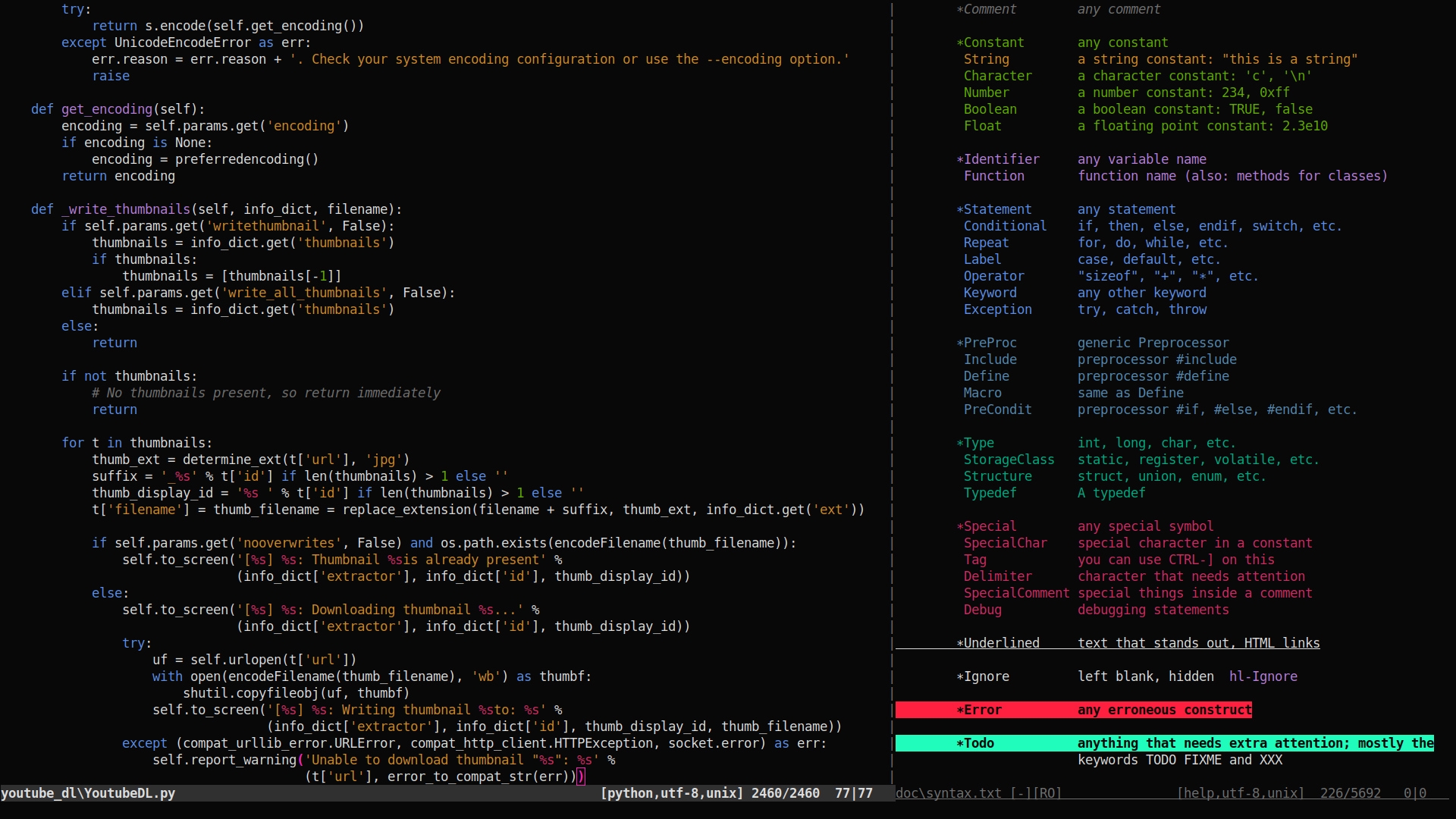The height and width of the screenshot is (819, 1456).
Task: Click the '*Underlined' group name
Action: [997, 643]
